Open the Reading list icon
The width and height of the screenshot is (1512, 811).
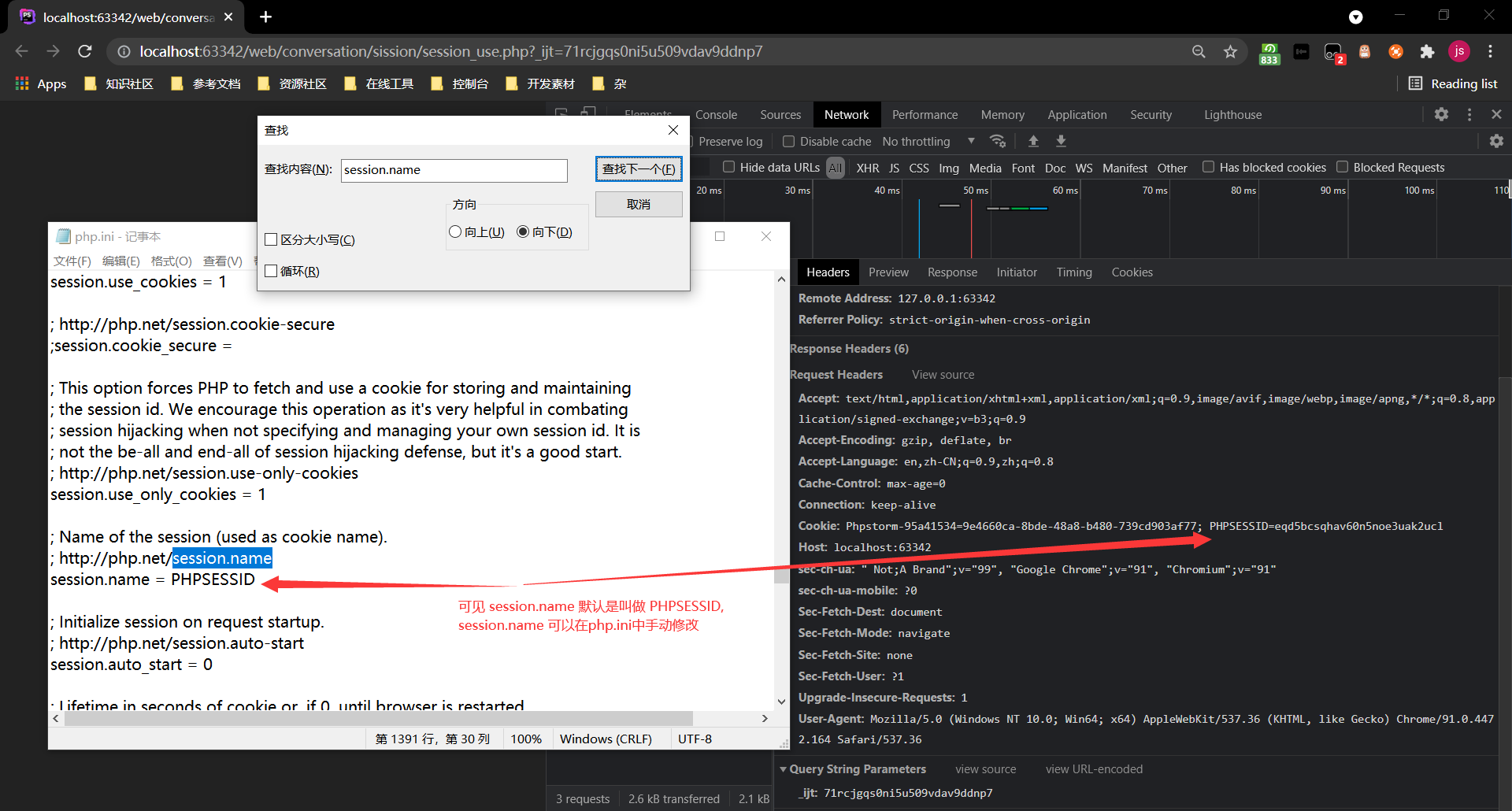click(x=1415, y=83)
